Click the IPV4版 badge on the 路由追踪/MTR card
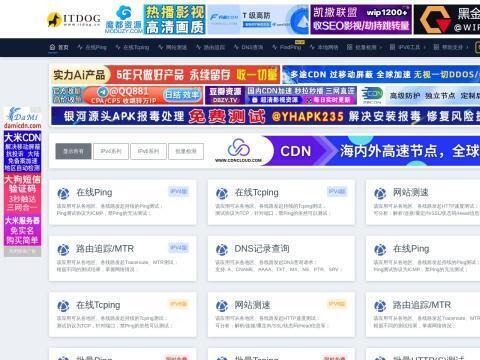Image resolution: width=480 pixels, height=360 pixels. (x=179, y=248)
